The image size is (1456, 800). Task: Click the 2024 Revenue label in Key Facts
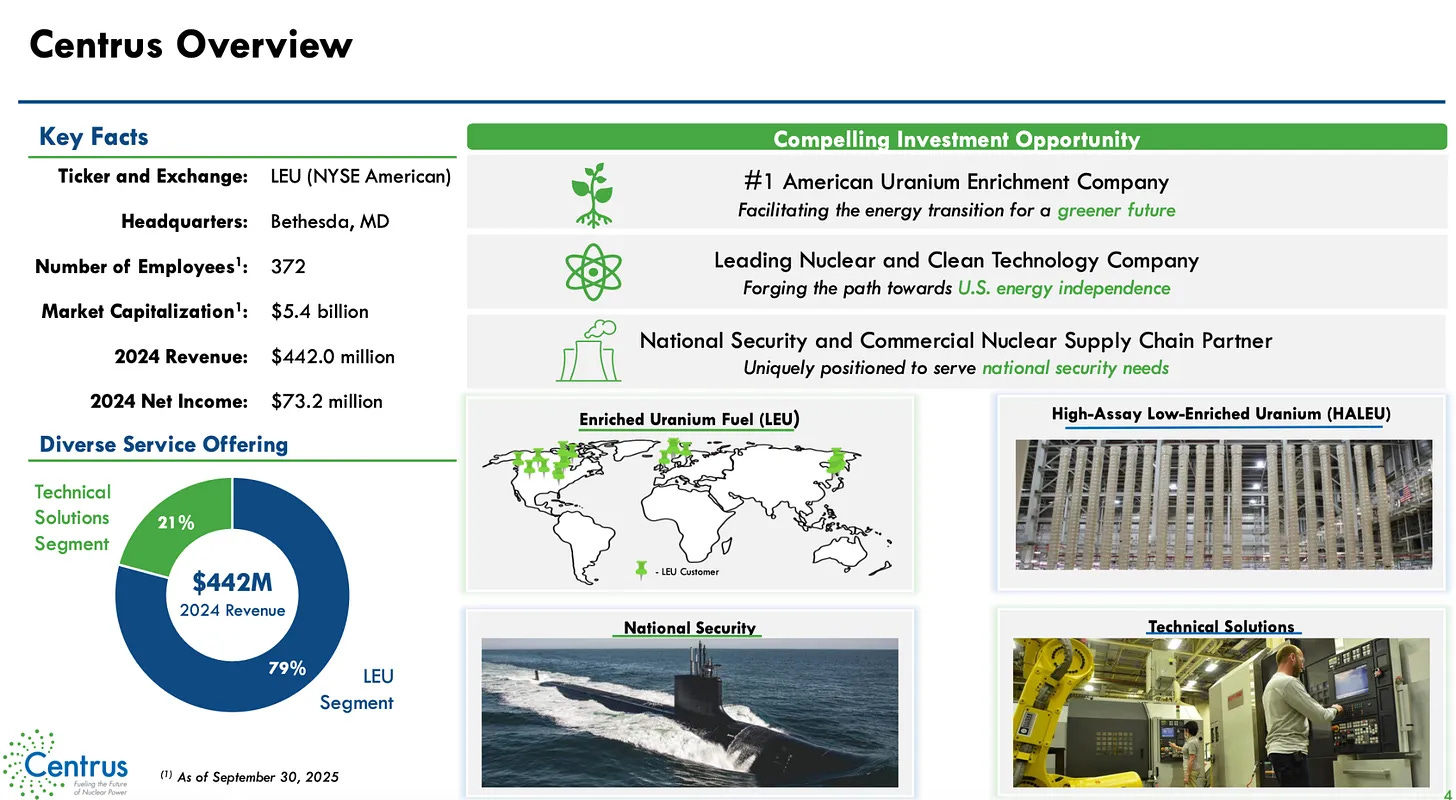point(180,356)
